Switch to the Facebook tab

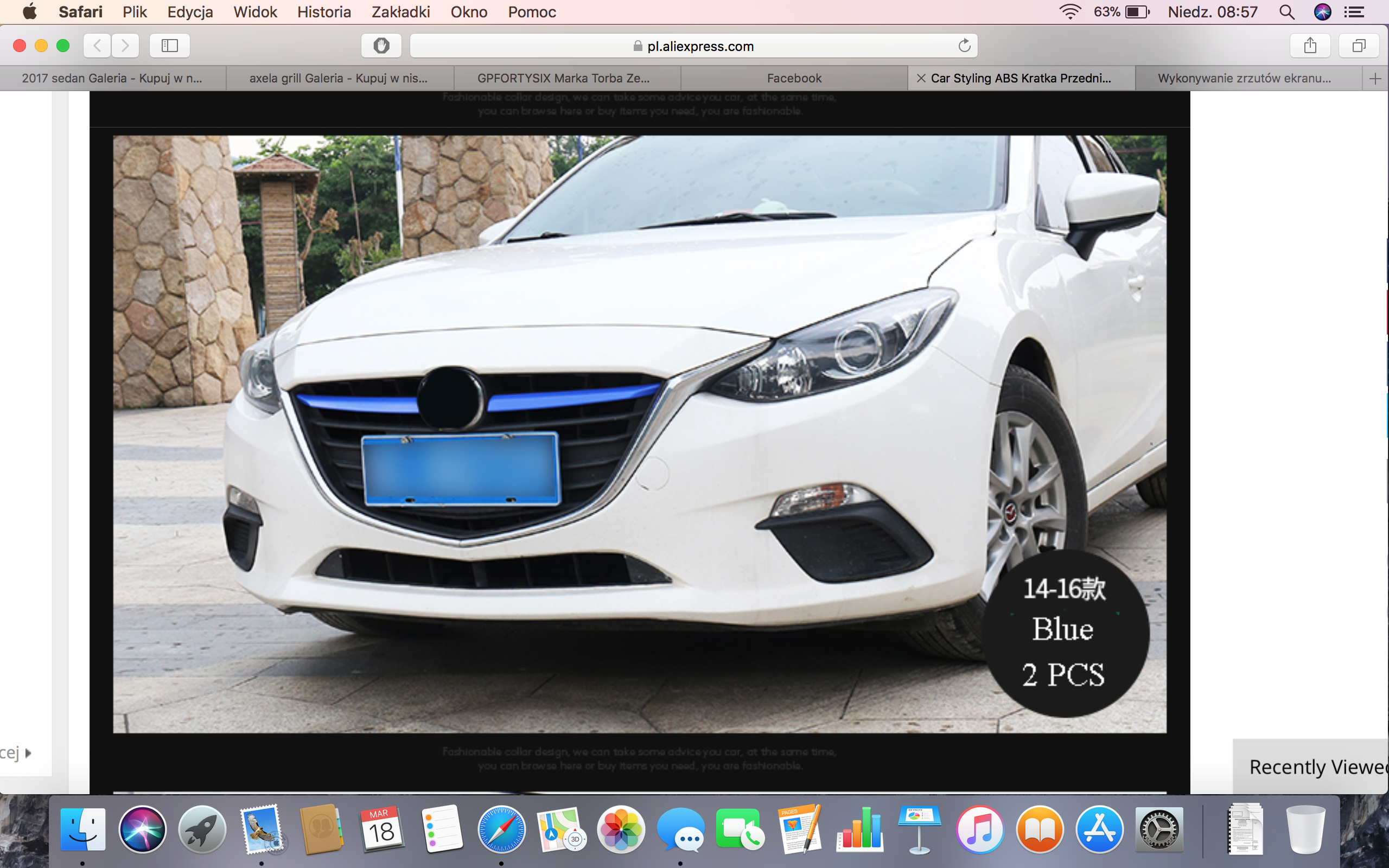pos(794,79)
